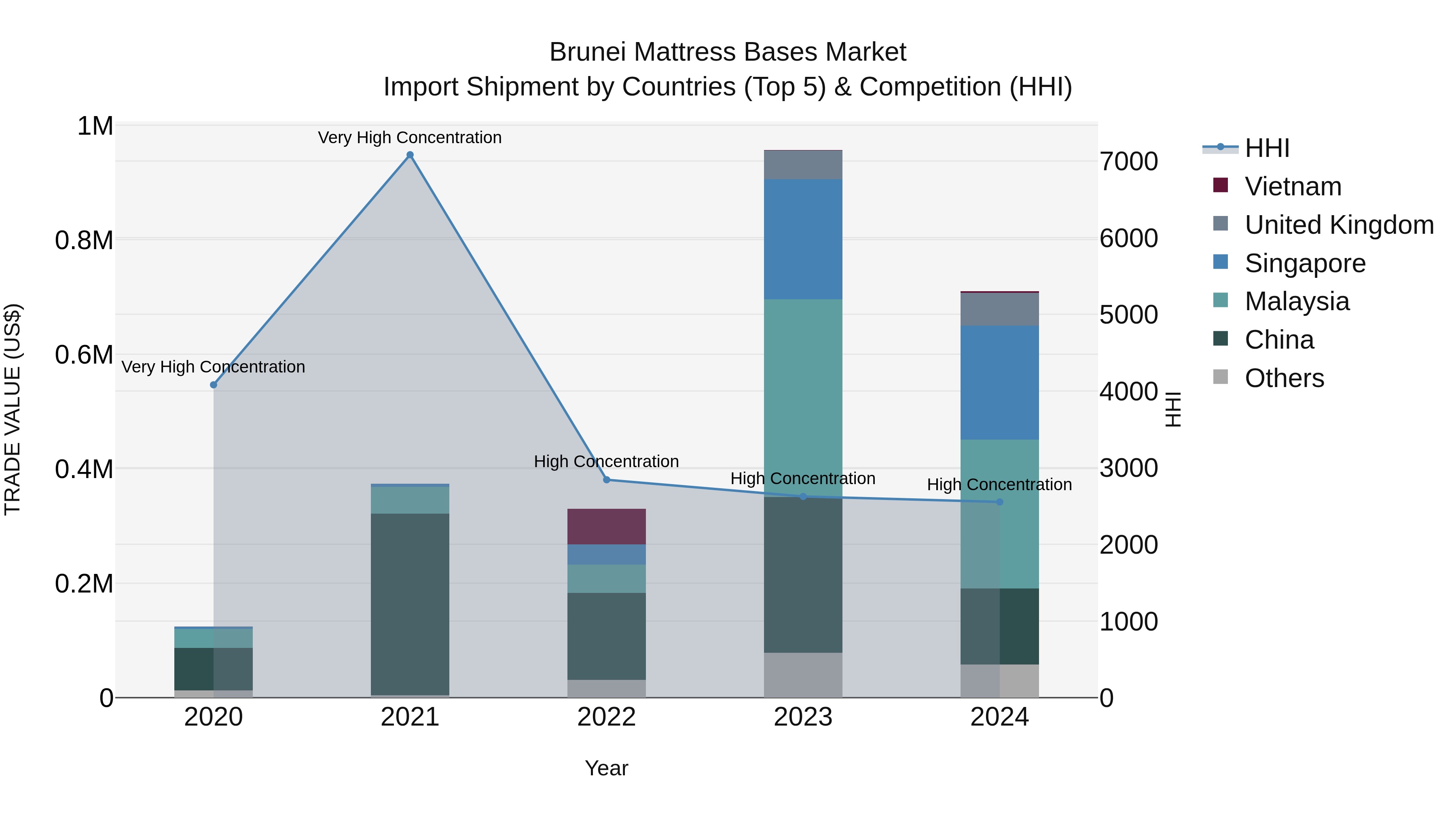The height and width of the screenshot is (819, 1456).
Task: Click the China segment of 2021 bar
Action: tap(411, 604)
